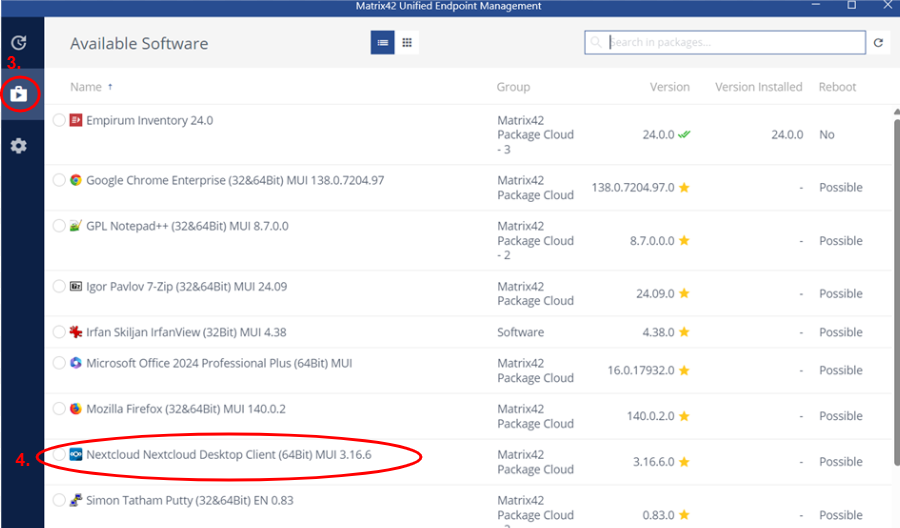Click the star next to Notepad++ version 8.7.0.0.0
Image resolution: width=900 pixels, height=528 pixels.
click(x=684, y=240)
